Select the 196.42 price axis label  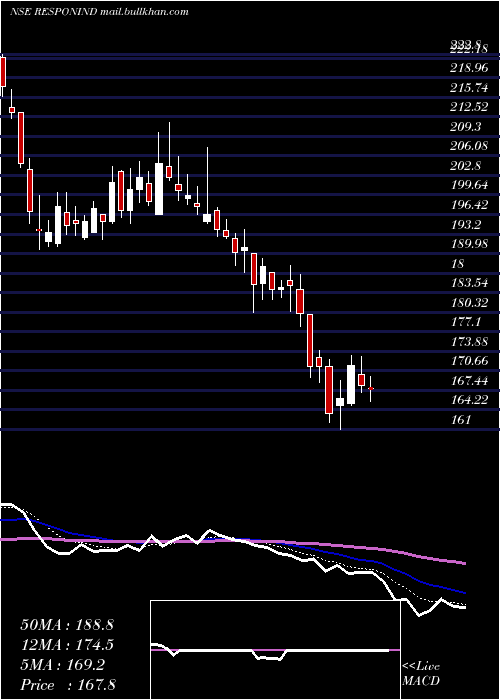(x=469, y=205)
